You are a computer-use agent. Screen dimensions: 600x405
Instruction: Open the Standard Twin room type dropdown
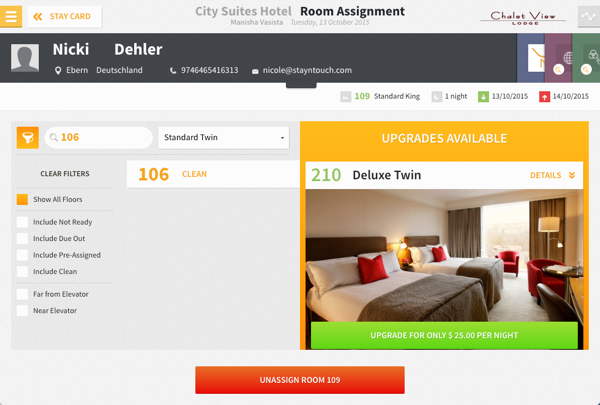click(224, 137)
